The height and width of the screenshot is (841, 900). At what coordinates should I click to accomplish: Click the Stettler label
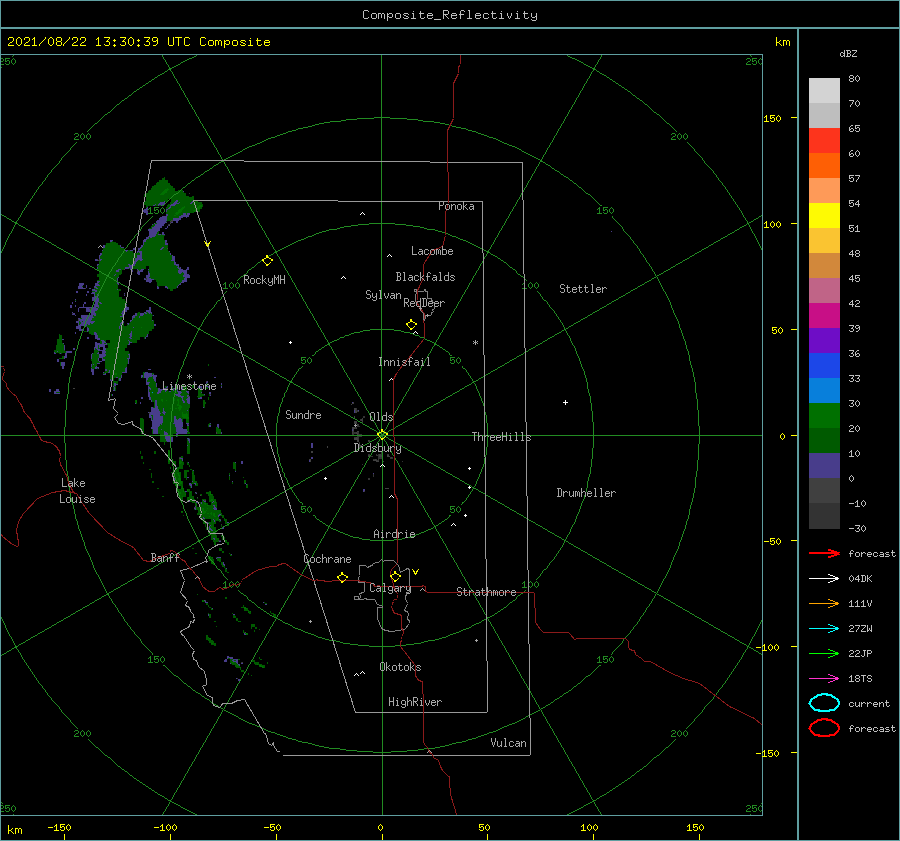(583, 289)
